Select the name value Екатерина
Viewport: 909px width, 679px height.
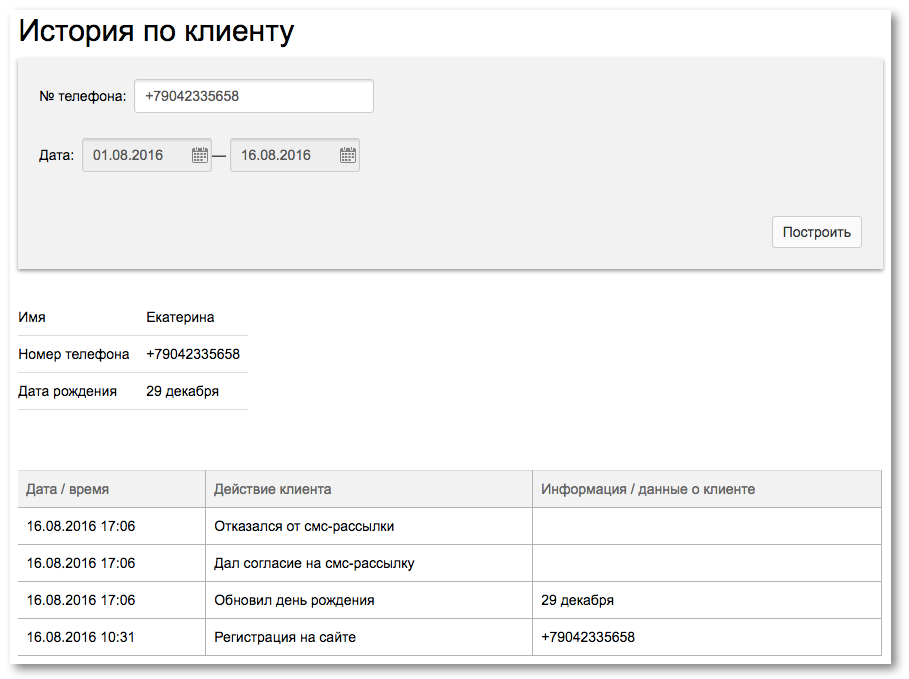(180, 317)
